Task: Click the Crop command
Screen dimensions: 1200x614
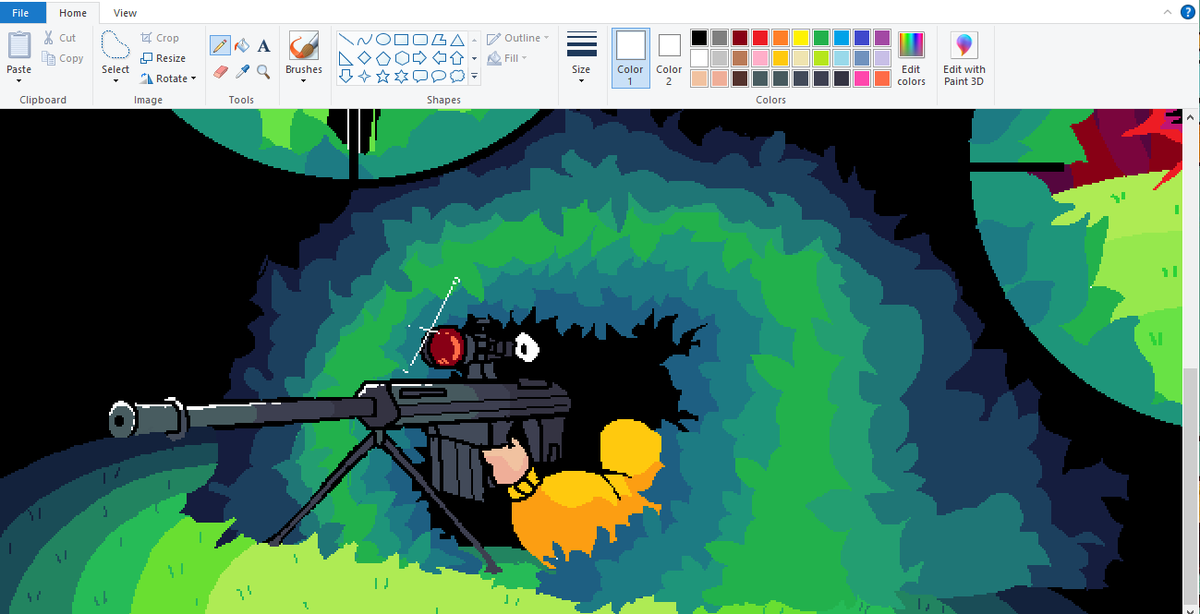Action: coord(160,38)
